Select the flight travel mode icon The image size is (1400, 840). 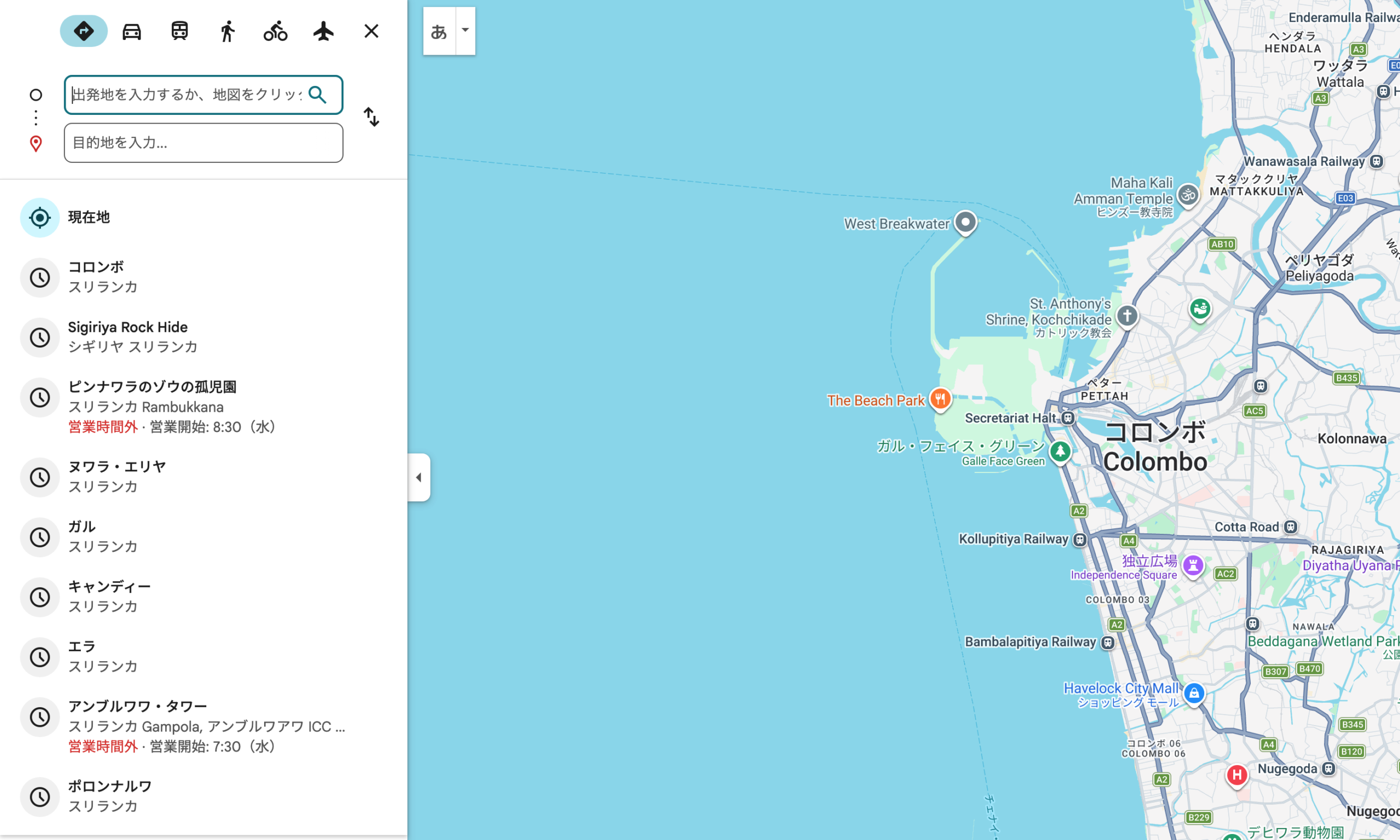323,31
